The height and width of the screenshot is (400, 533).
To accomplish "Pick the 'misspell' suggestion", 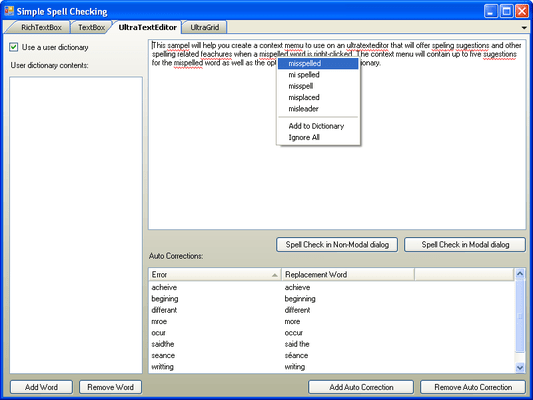I will [x=318, y=86].
